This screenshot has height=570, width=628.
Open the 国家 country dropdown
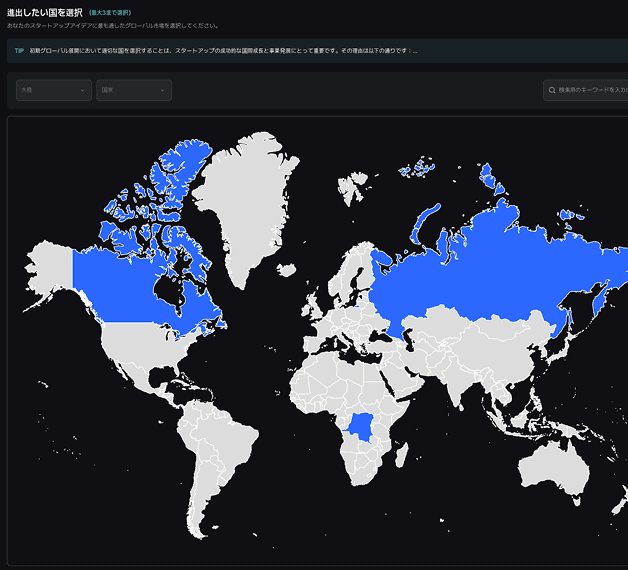coord(133,91)
